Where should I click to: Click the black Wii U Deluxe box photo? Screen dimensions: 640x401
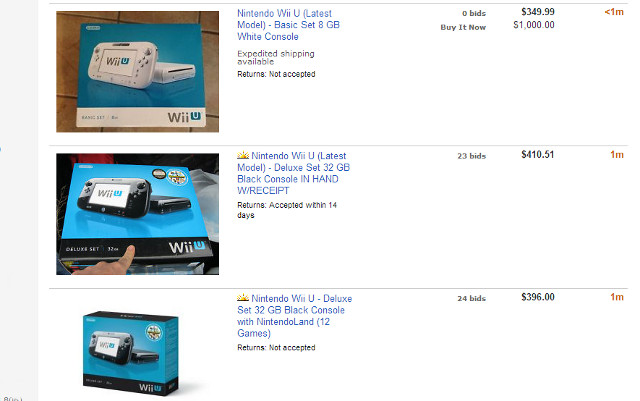point(138,214)
